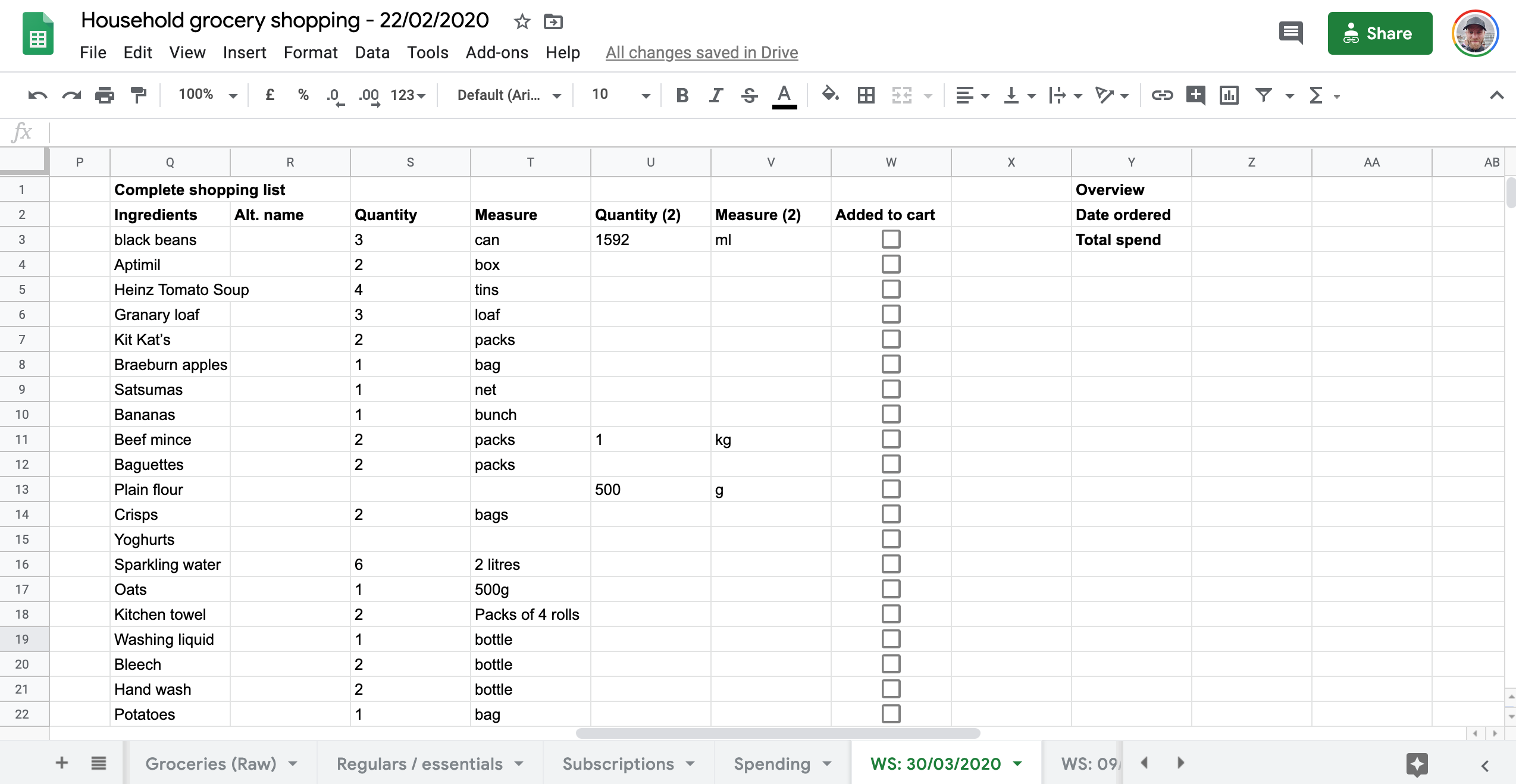Switch to the Groceries (Raw) tab

[221, 763]
